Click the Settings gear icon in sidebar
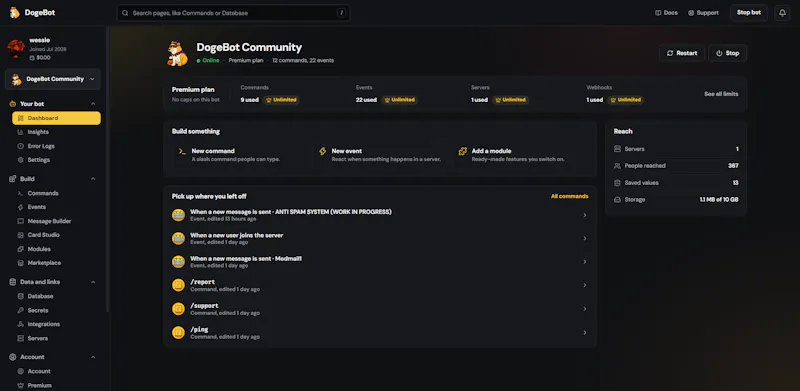The height and width of the screenshot is (391, 800). click(20, 160)
